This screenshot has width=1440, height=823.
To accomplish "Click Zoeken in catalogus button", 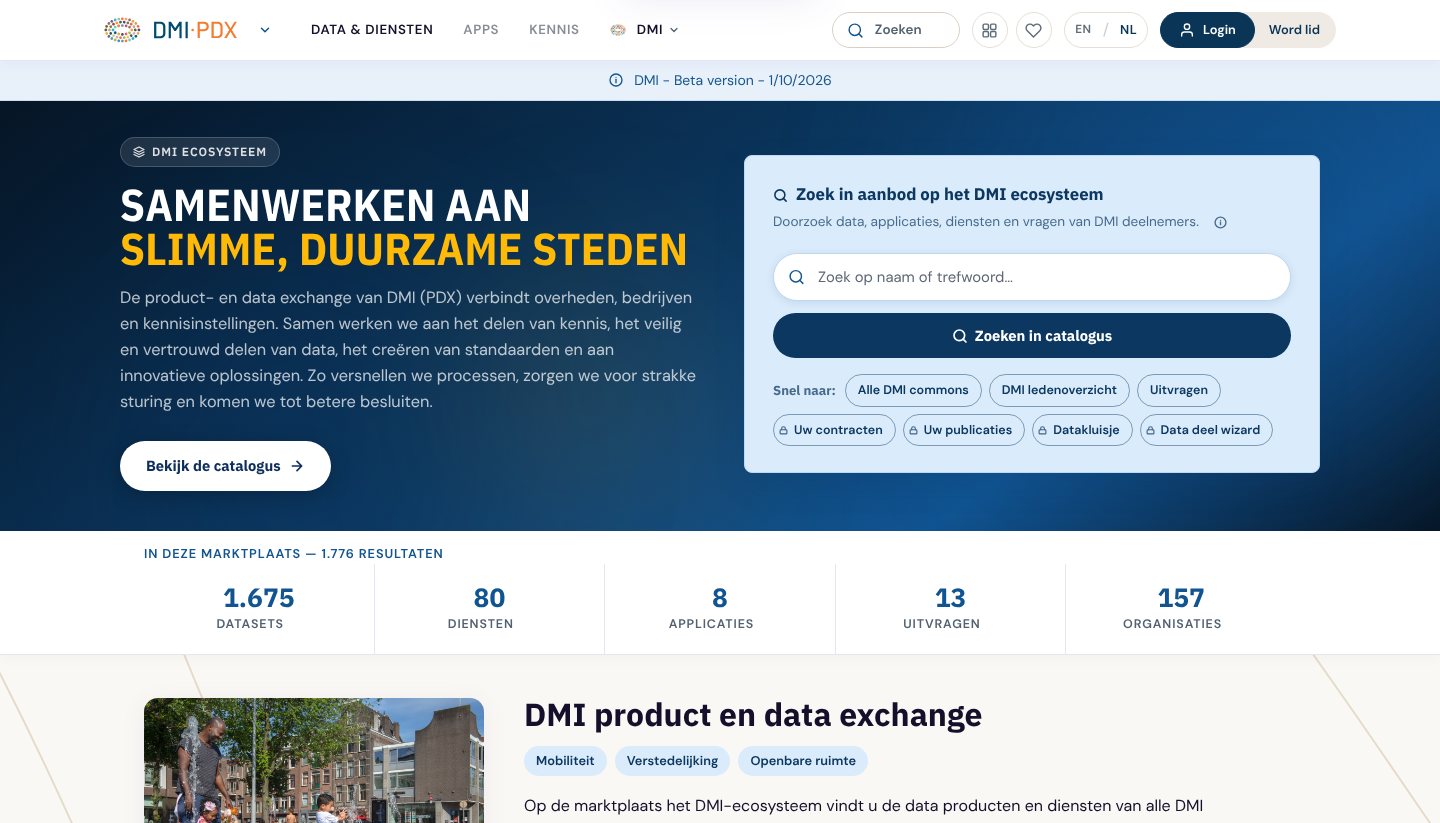I will [1032, 336].
